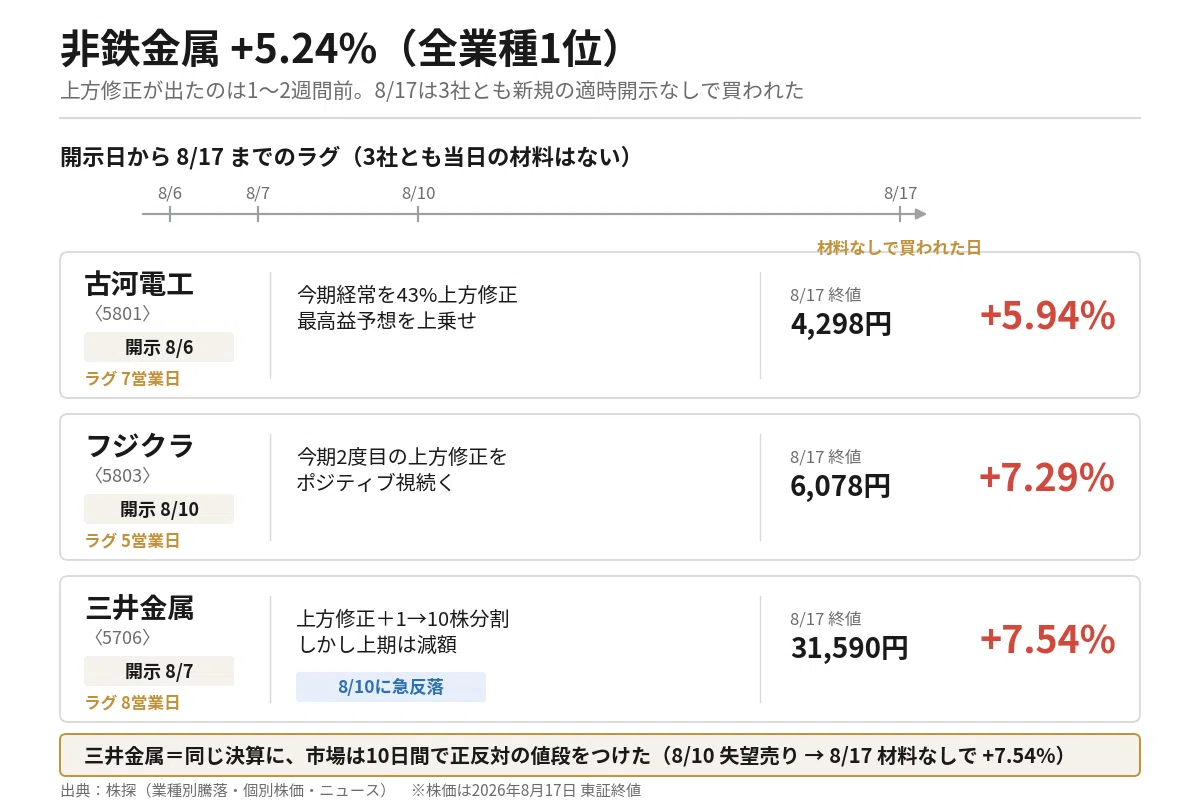Click the 4,298円 closing price
This screenshot has width=1200, height=800.
pyautogui.click(x=841, y=324)
